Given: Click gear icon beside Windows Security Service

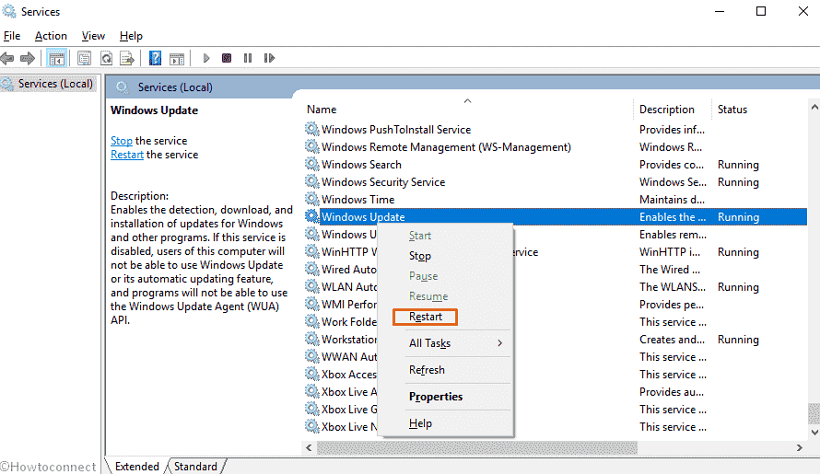Looking at the screenshot, I should (x=312, y=182).
